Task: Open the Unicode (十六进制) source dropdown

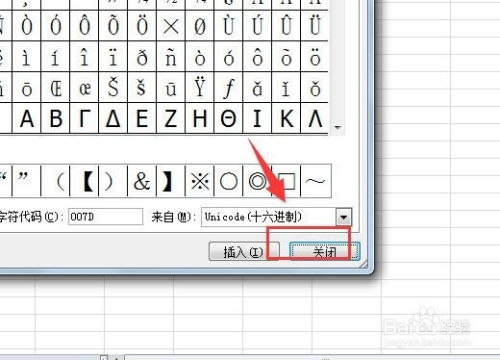Action: coord(343,217)
